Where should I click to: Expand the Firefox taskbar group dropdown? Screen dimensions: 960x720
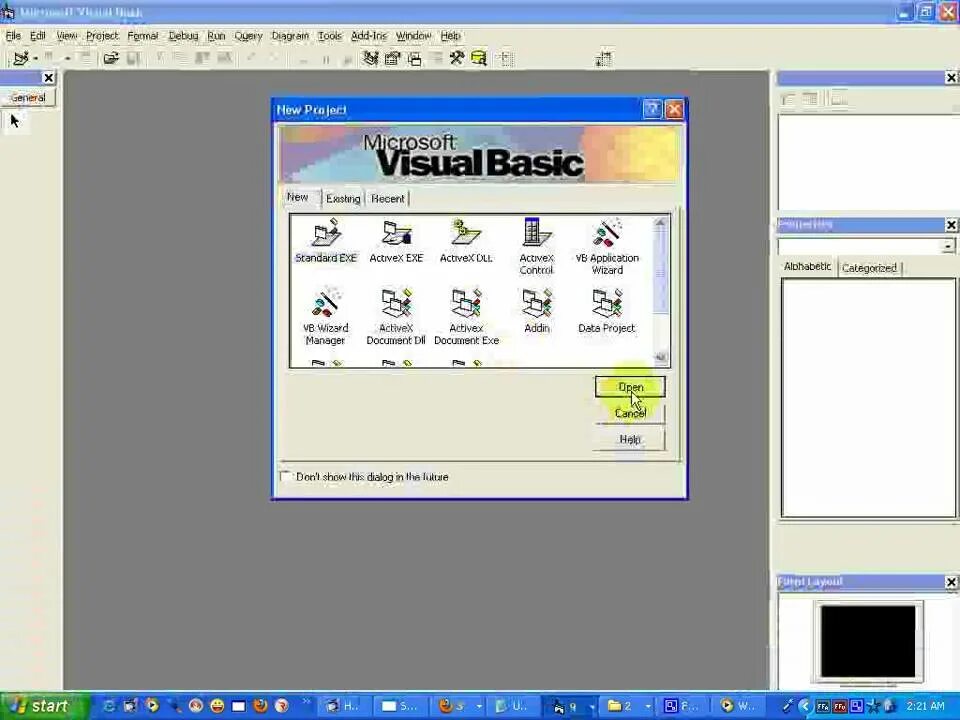[479, 707]
